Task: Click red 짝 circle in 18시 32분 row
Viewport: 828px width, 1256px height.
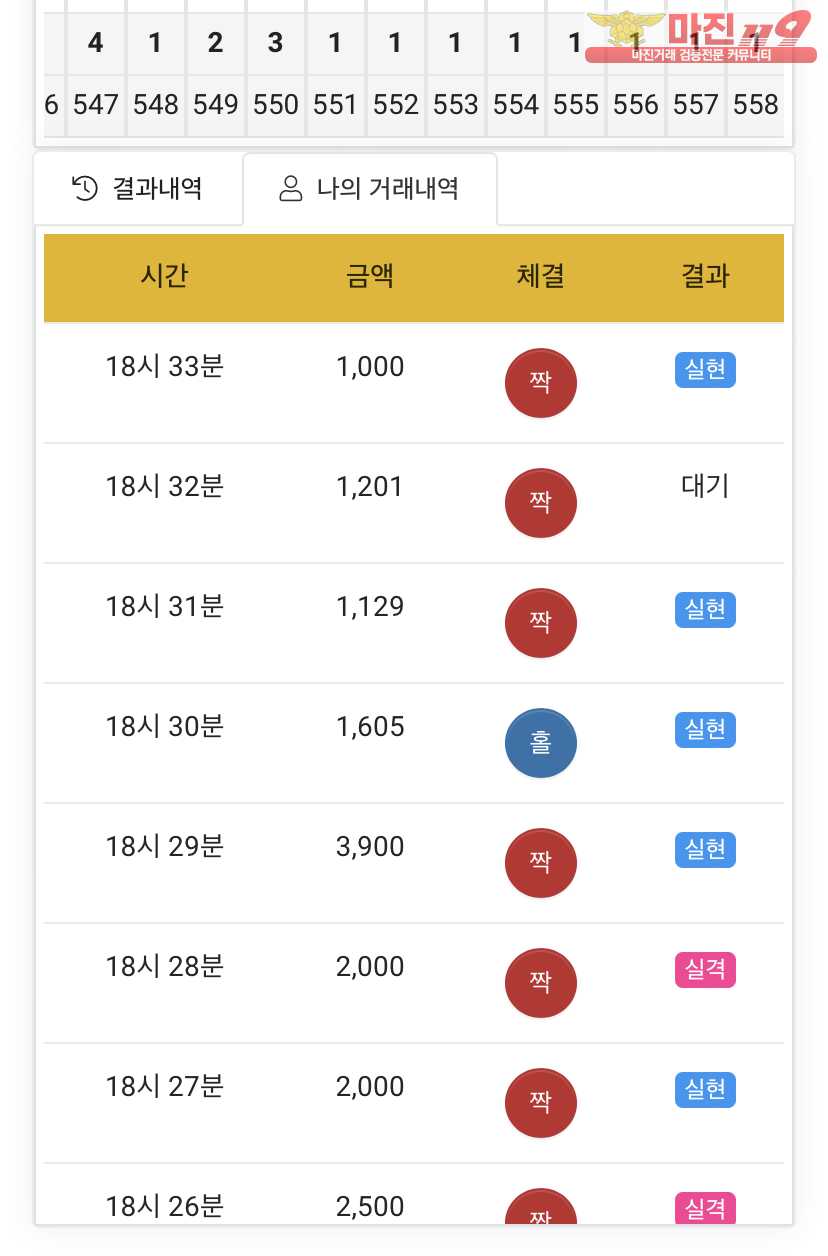Action: tap(540, 502)
